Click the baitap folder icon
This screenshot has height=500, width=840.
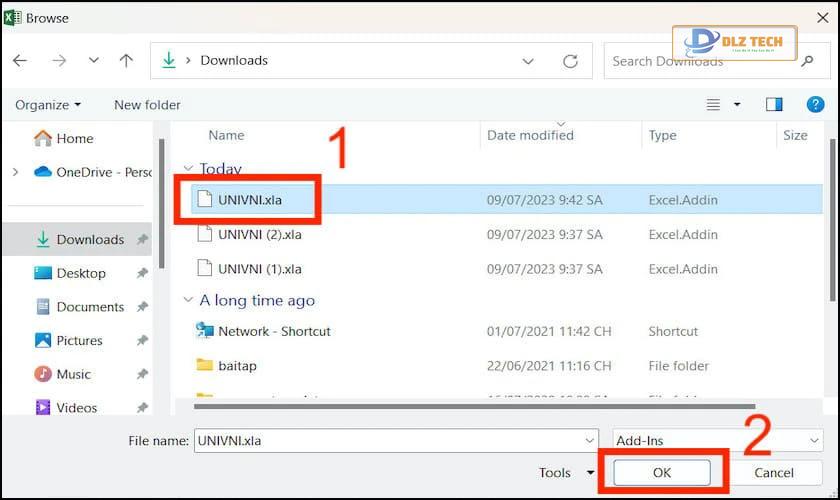[x=204, y=365]
